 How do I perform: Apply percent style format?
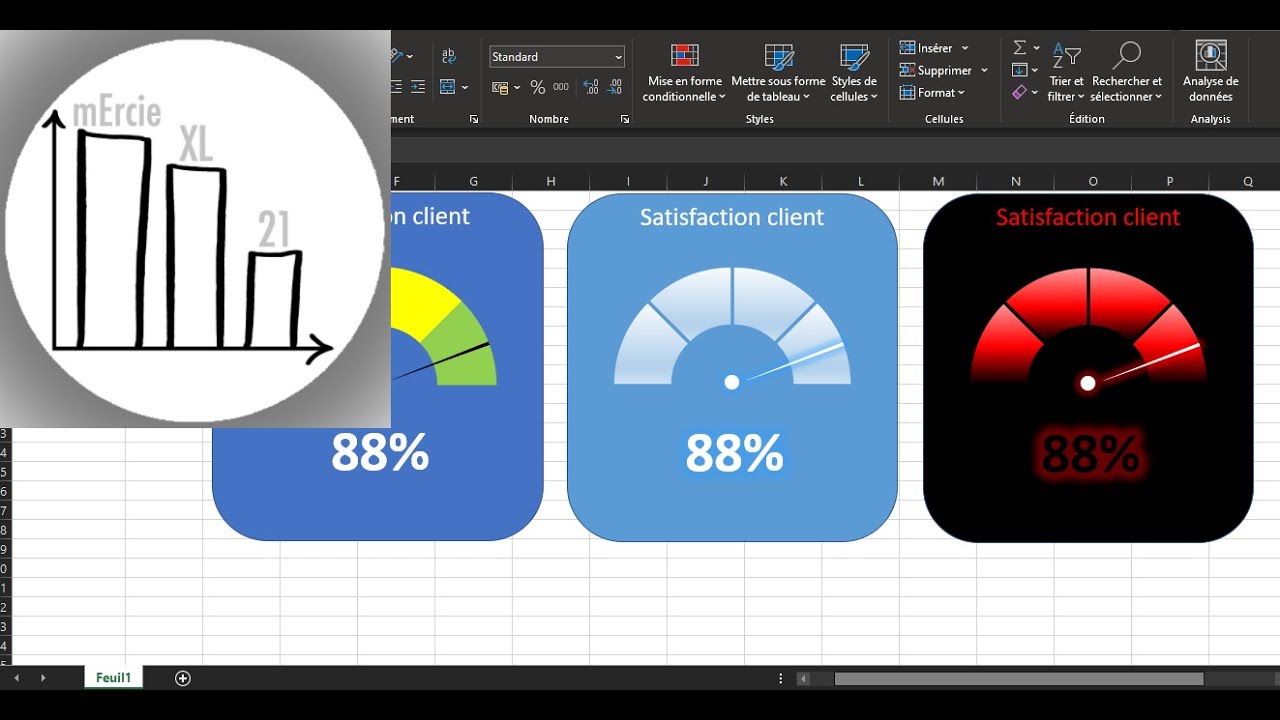pos(537,87)
